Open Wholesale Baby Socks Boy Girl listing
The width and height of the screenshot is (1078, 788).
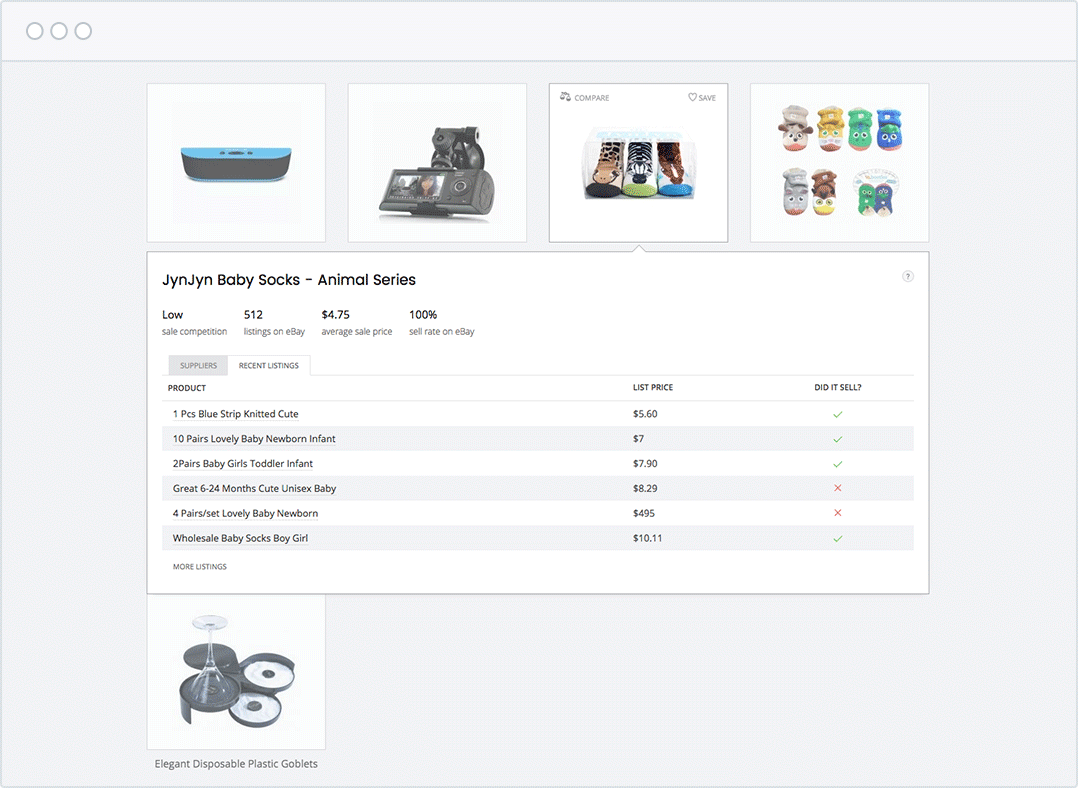240,539
